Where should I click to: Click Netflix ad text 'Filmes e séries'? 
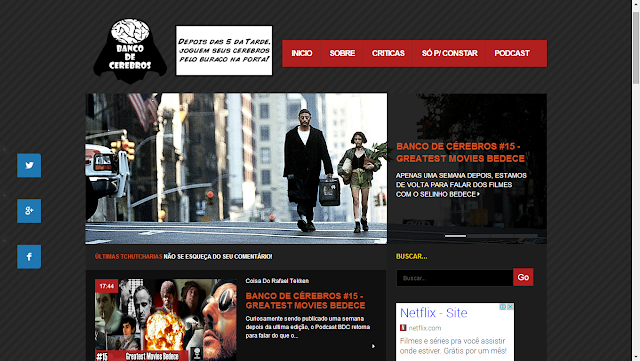[453, 346]
